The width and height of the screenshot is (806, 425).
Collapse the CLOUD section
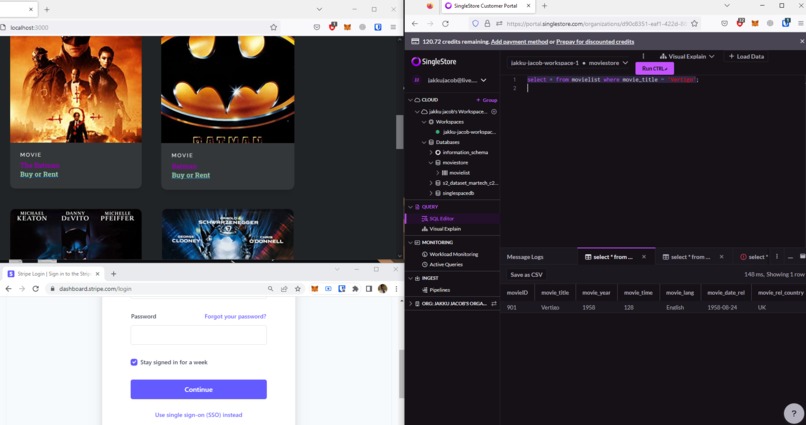click(410, 100)
